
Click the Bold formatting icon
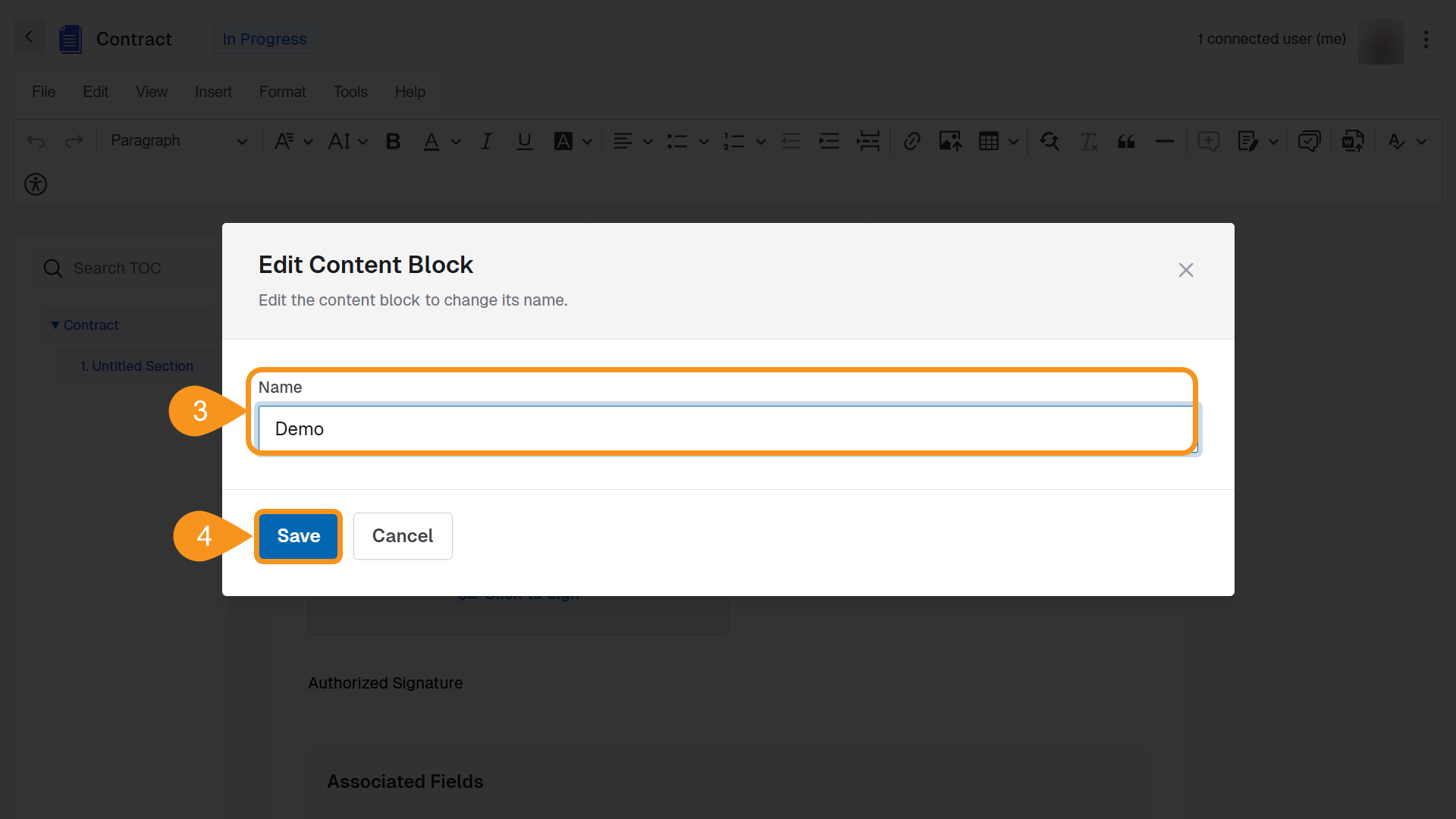click(393, 141)
